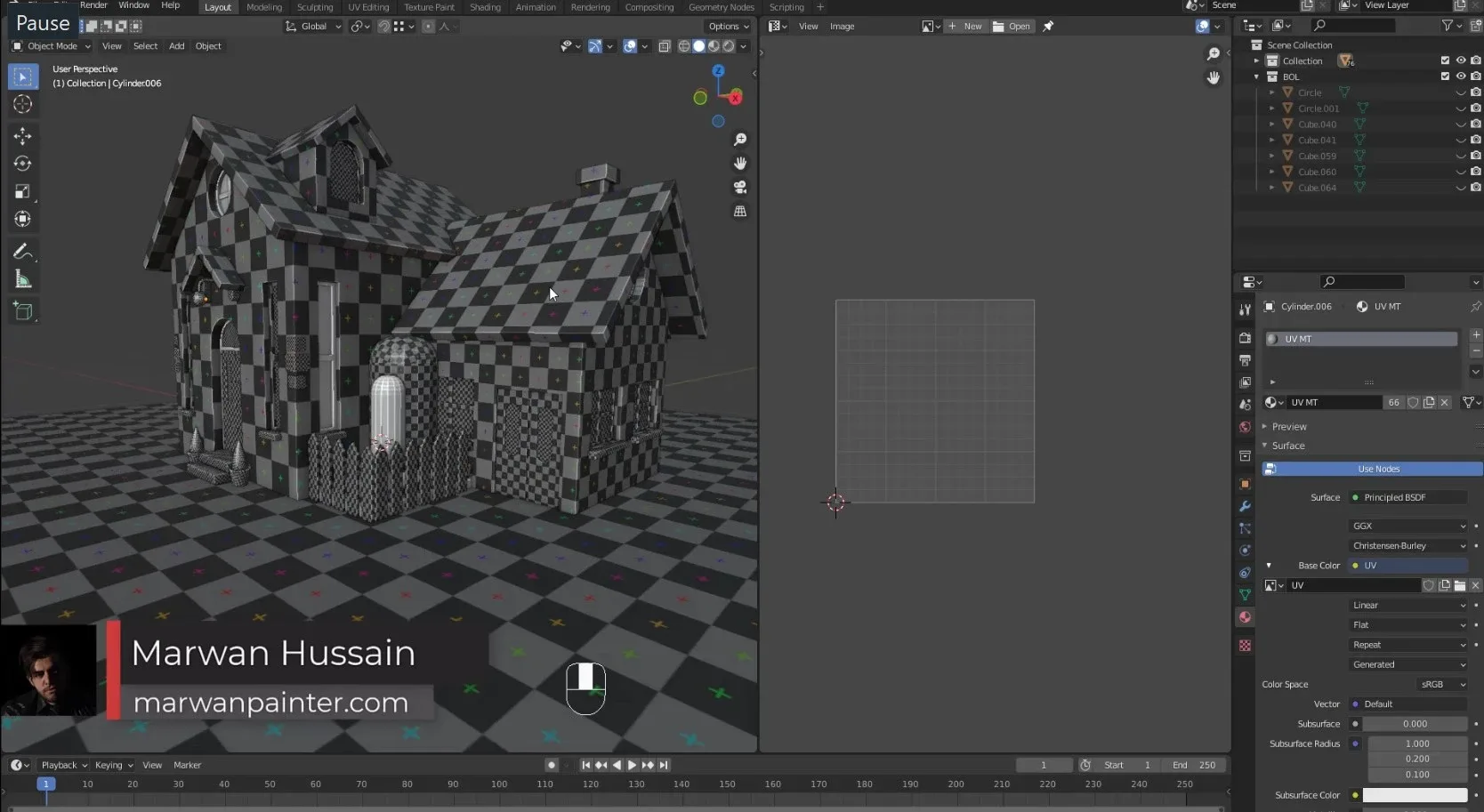Switch to the Shading workspace tab
1484x812 pixels.
[x=485, y=7]
